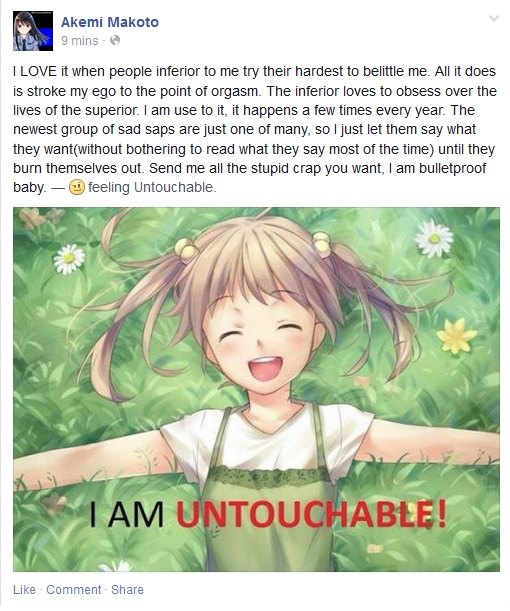This screenshot has height=611, width=510.
Task: Click the smirking feeling emoji icon
Action: (x=76, y=187)
